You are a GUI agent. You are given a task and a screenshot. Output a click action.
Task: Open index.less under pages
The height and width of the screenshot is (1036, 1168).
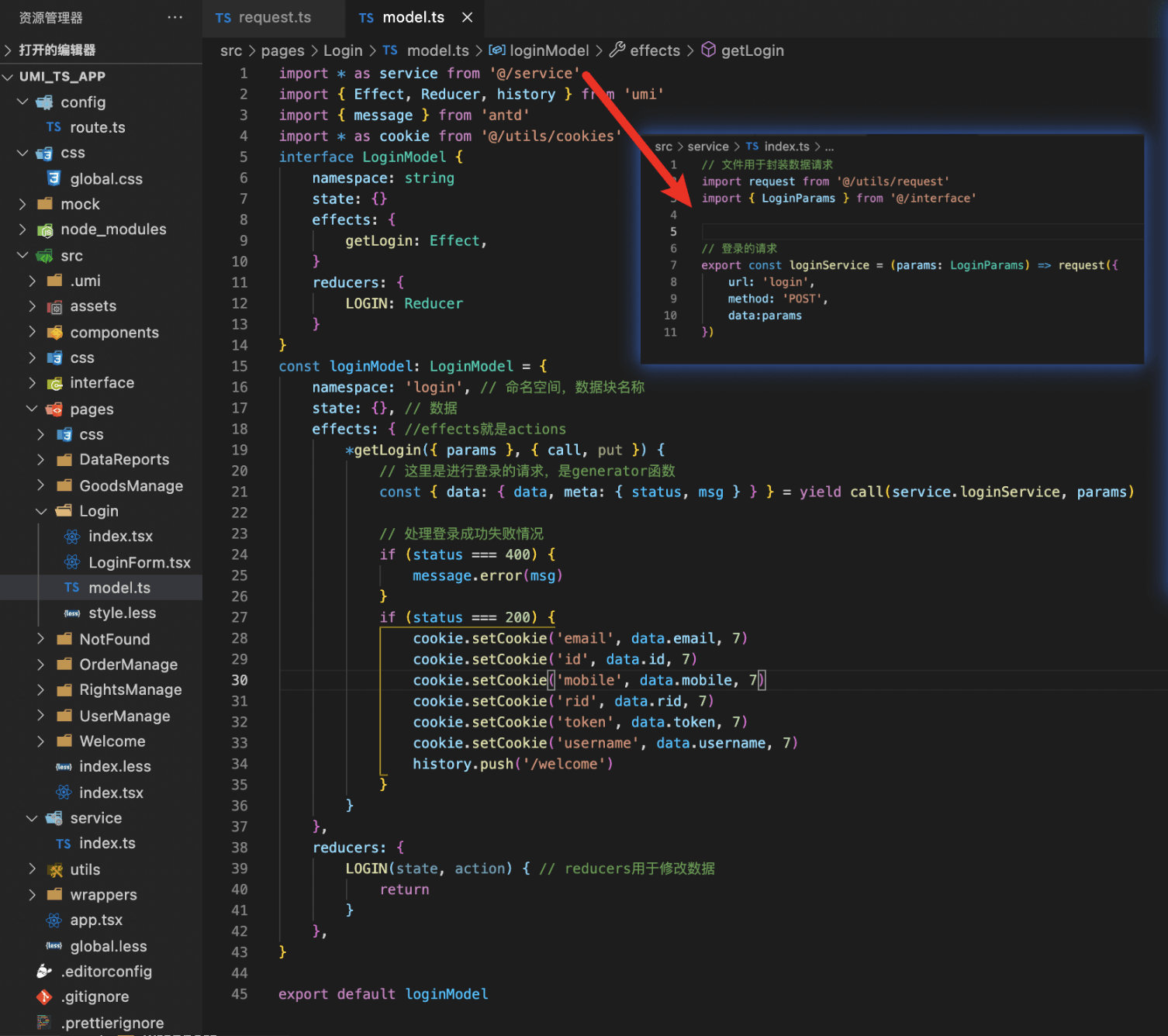point(115,767)
